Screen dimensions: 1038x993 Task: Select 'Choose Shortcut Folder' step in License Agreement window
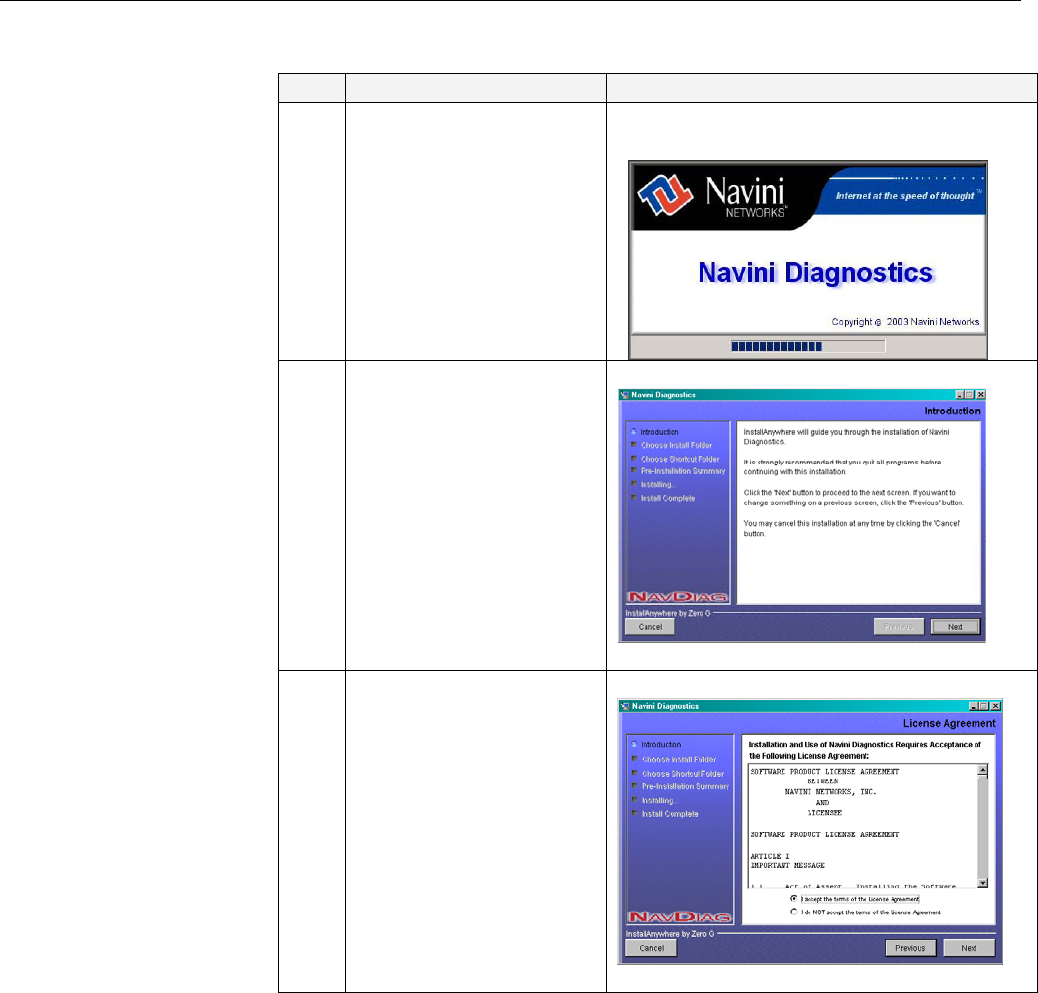[x=683, y=773]
